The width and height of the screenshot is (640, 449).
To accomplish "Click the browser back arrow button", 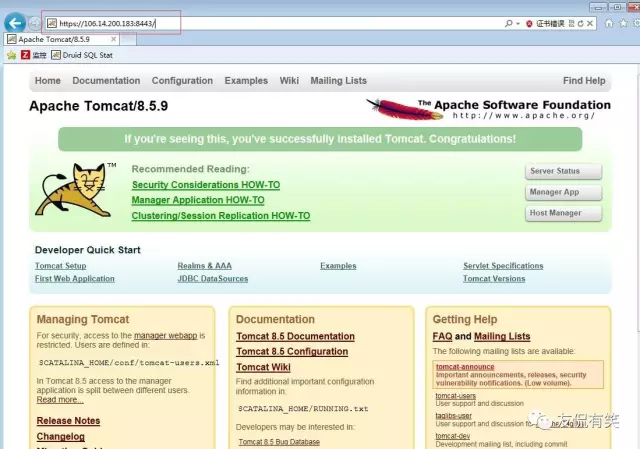I will click(15, 23).
